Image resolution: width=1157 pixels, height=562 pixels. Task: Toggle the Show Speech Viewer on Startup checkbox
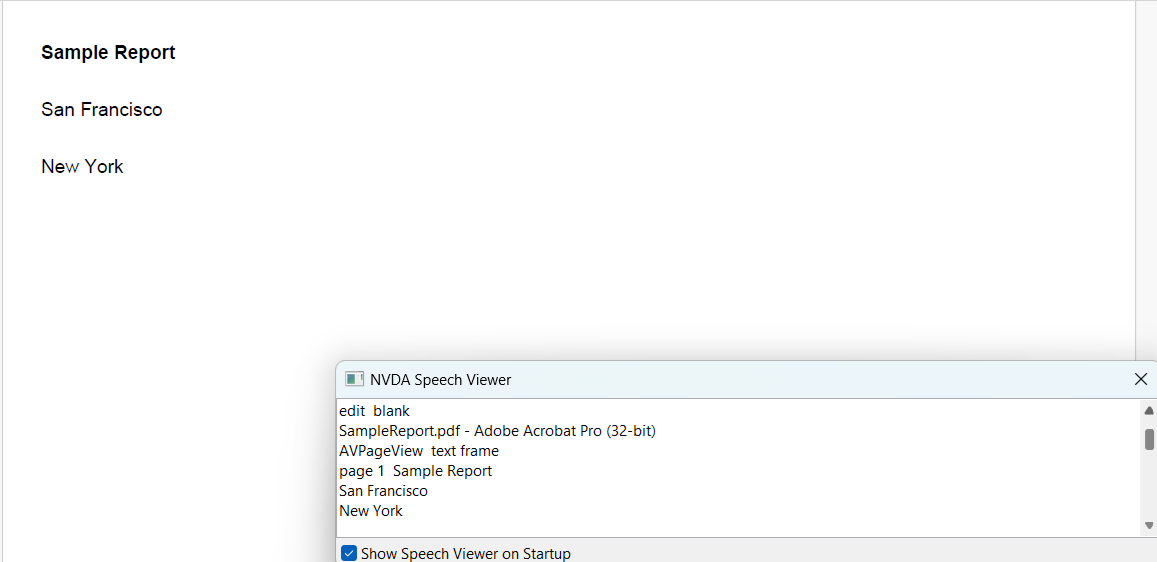(349, 553)
